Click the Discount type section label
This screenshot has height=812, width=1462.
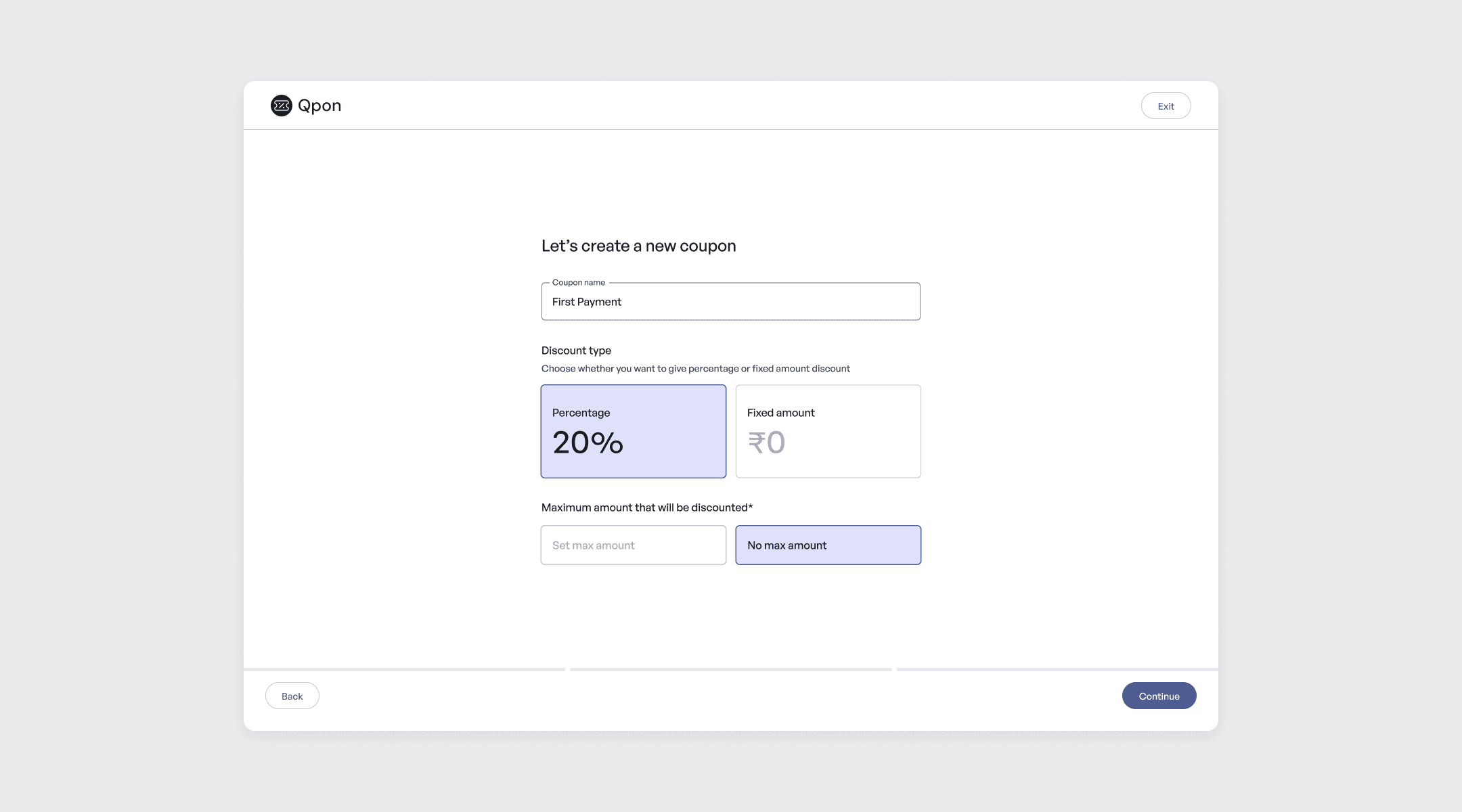(576, 351)
